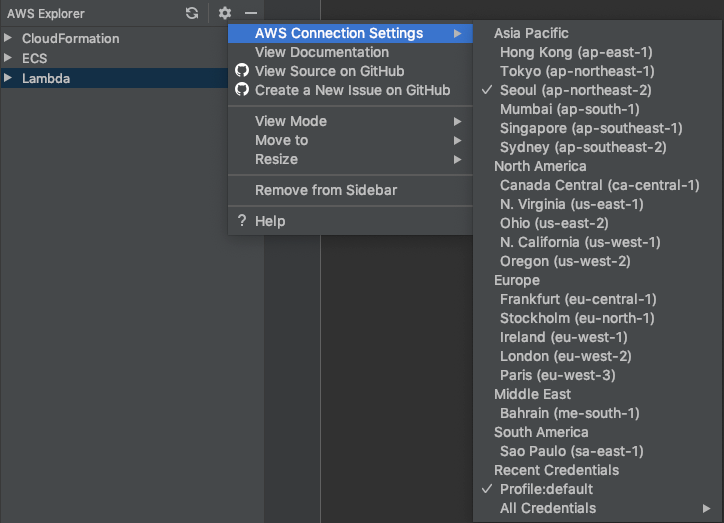Choose Resize menu entry
724x523 pixels.
[x=350, y=159]
